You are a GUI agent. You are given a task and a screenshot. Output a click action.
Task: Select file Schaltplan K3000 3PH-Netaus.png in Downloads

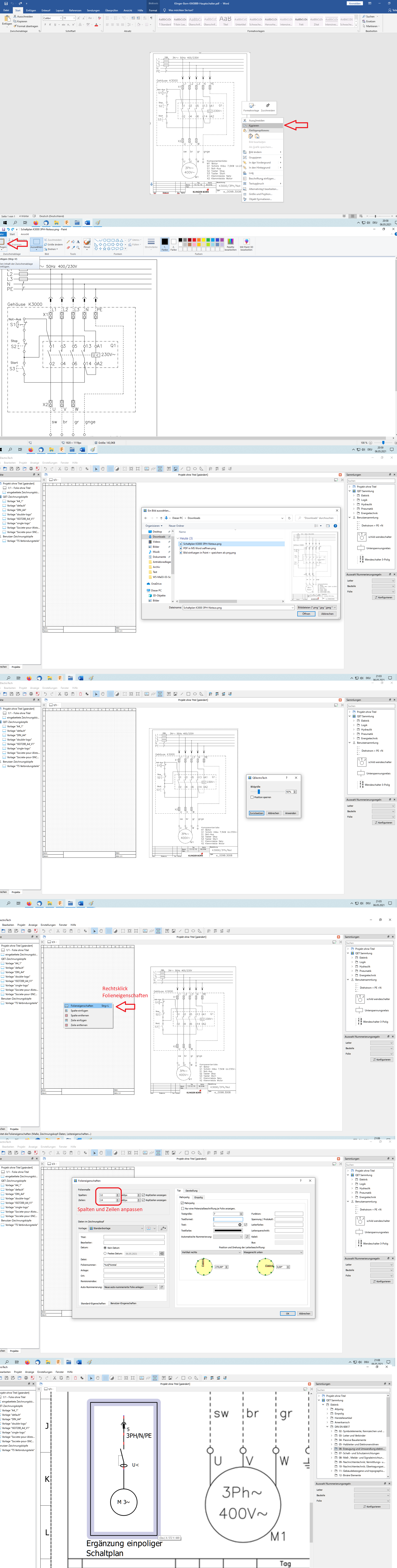pos(202,543)
